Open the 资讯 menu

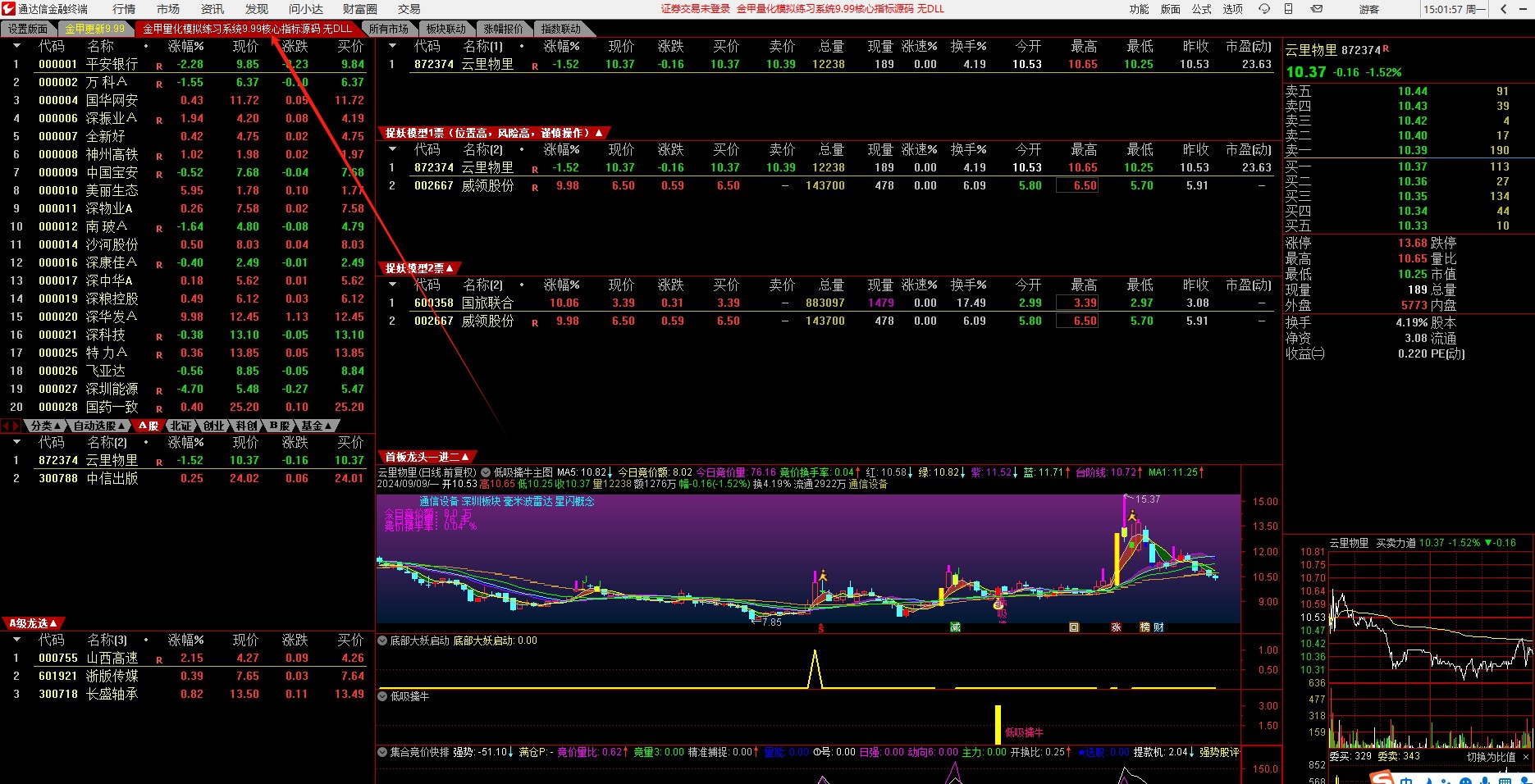[212, 9]
